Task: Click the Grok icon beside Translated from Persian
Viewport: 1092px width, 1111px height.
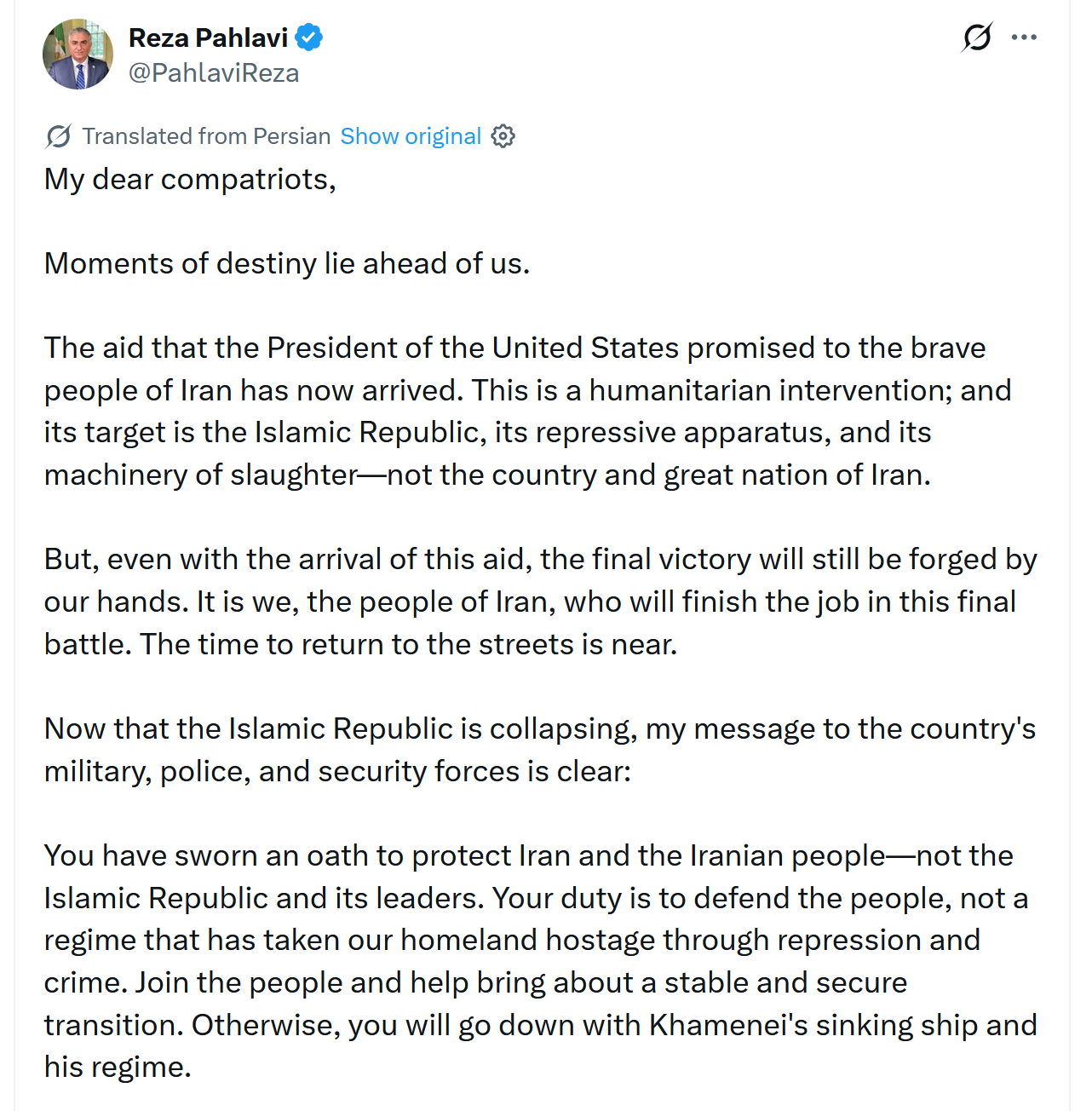Action: pyautogui.click(x=59, y=136)
